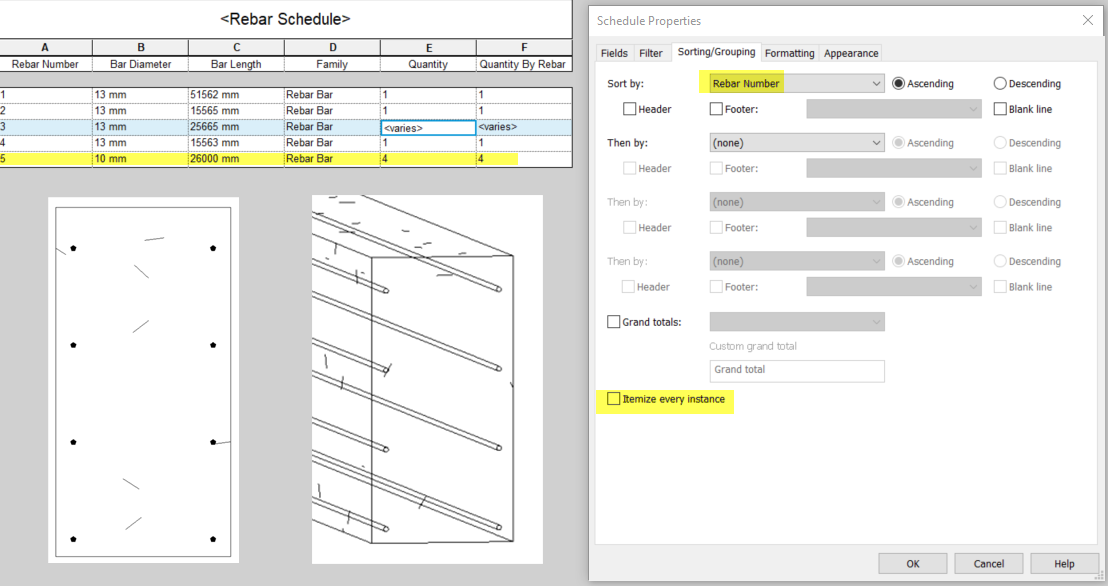The width and height of the screenshot is (1108, 586).
Task: Click the OK button
Action: coord(912,563)
